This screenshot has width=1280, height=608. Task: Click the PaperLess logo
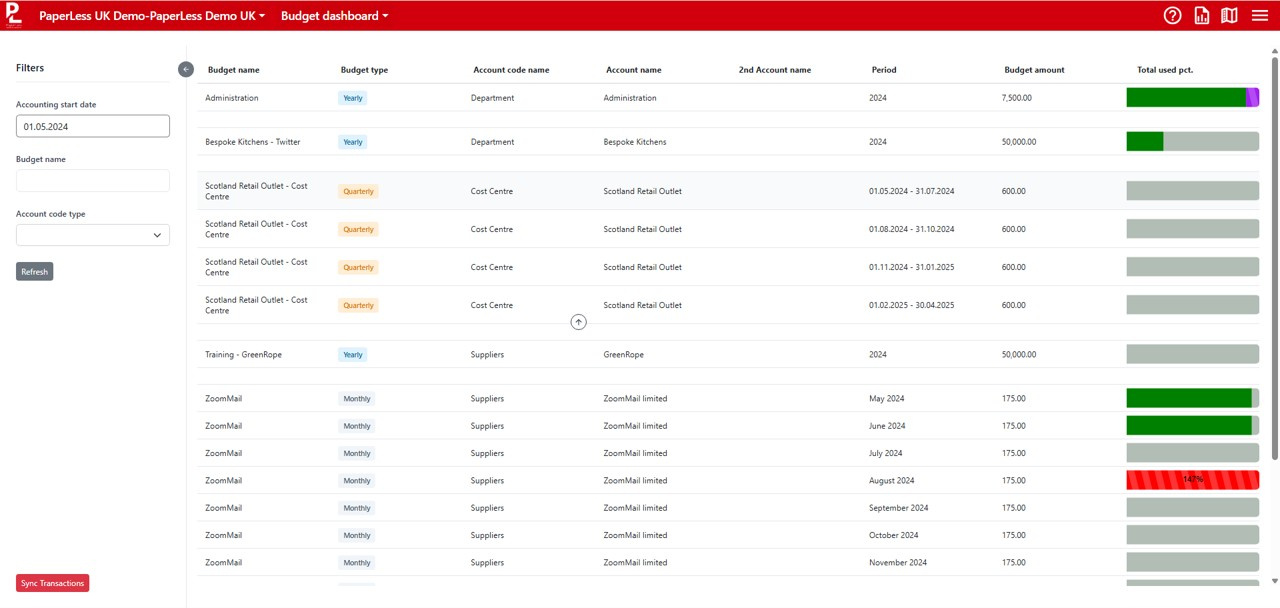click(x=14, y=15)
